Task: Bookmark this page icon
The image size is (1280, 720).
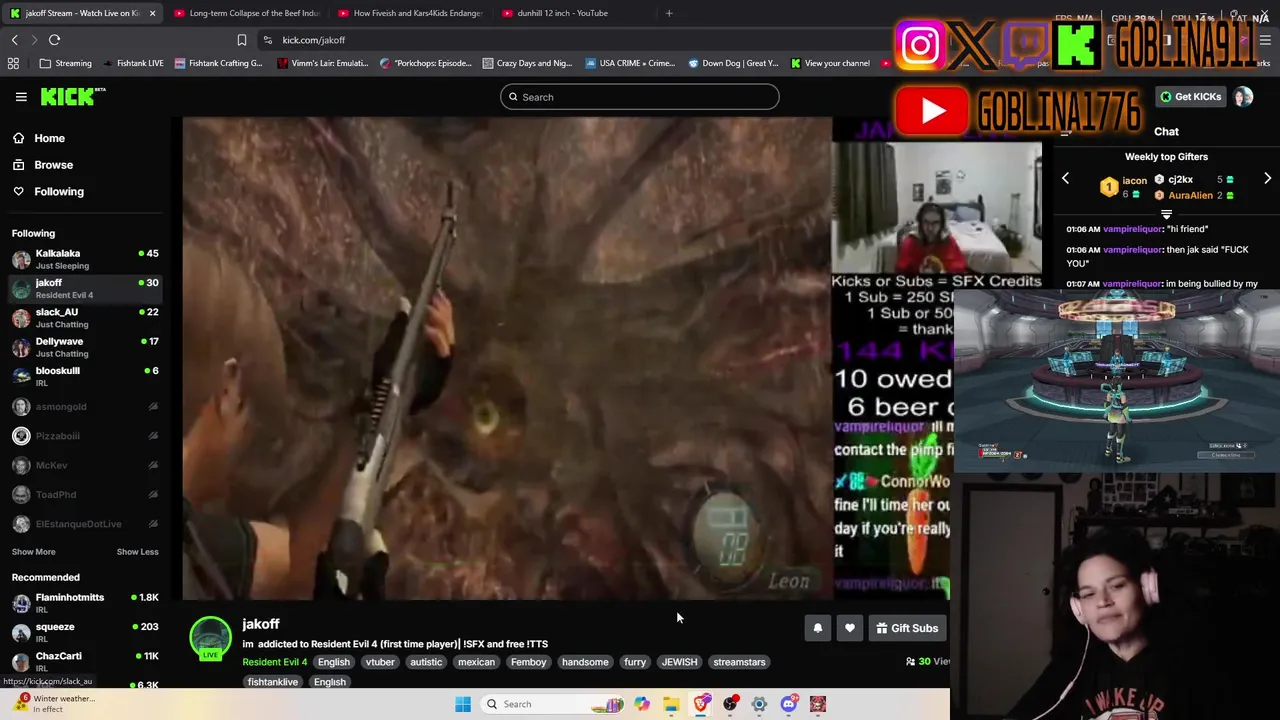Action: click(242, 40)
